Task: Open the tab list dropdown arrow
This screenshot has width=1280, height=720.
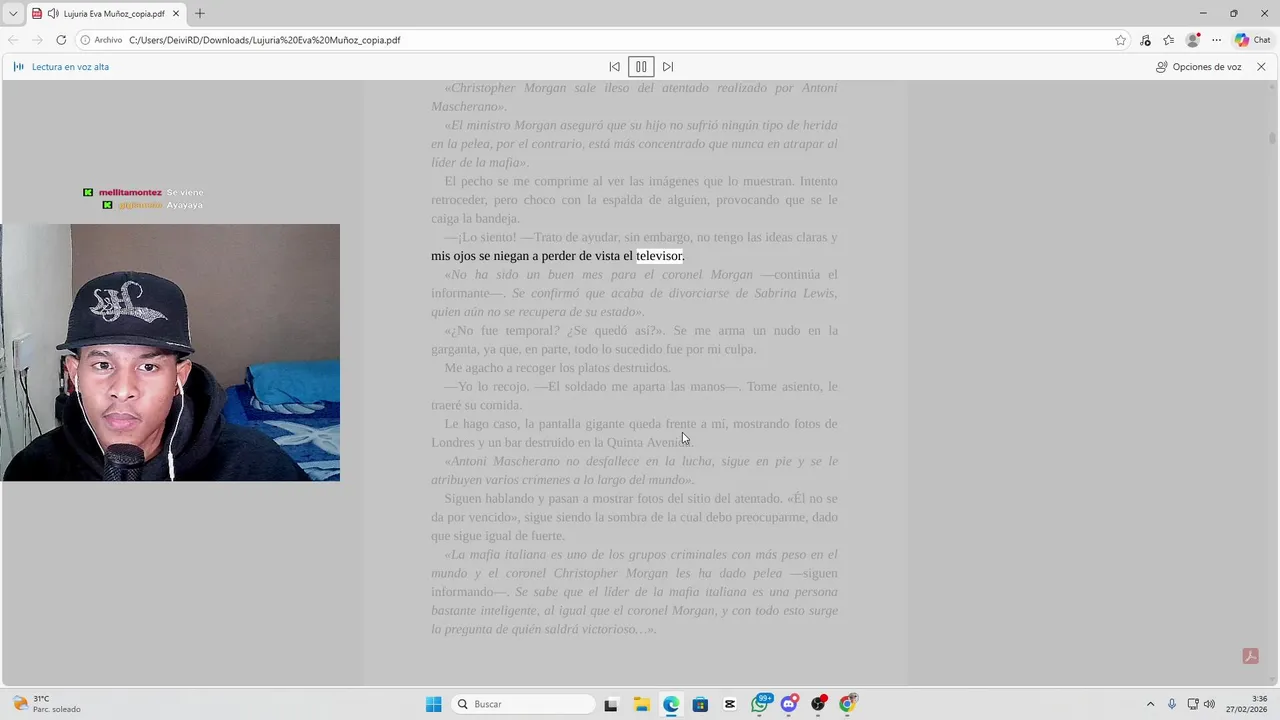Action: pyautogui.click(x=13, y=14)
